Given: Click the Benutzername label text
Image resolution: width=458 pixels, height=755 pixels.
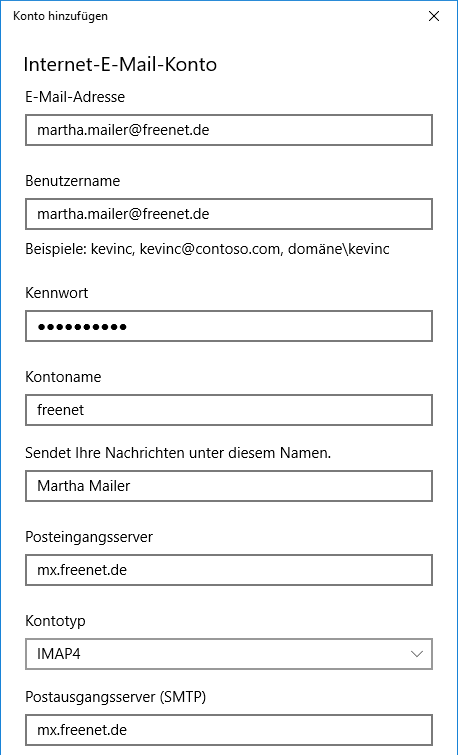Looking at the screenshot, I should coord(73,181).
